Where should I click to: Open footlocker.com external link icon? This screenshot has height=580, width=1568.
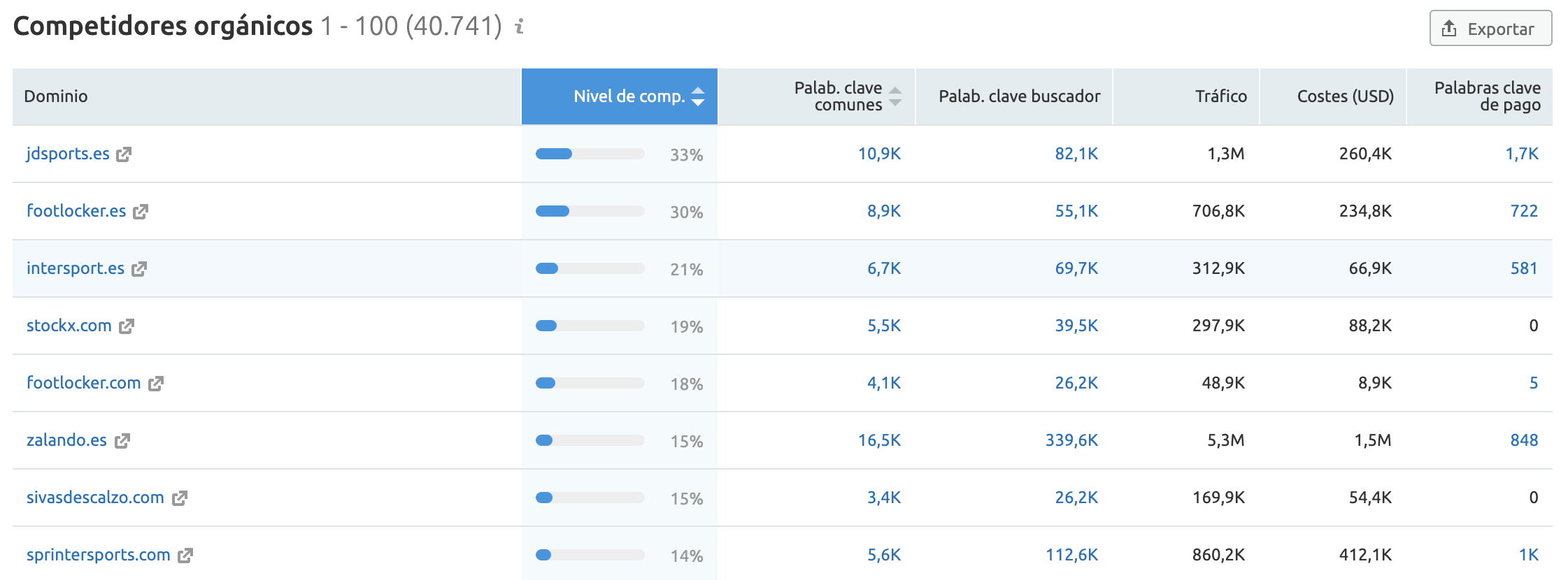(156, 384)
